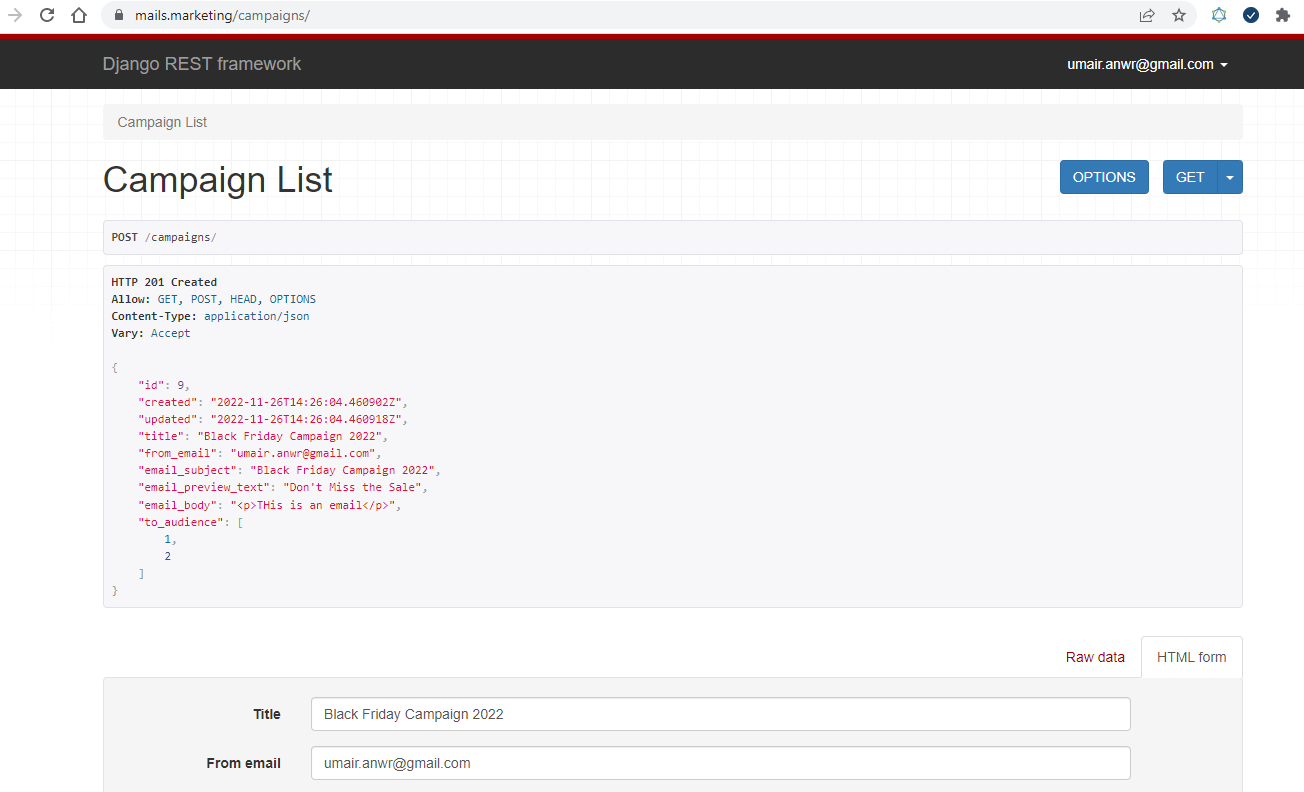
Task: Click the "email_body" JSON value
Action: [313, 505]
